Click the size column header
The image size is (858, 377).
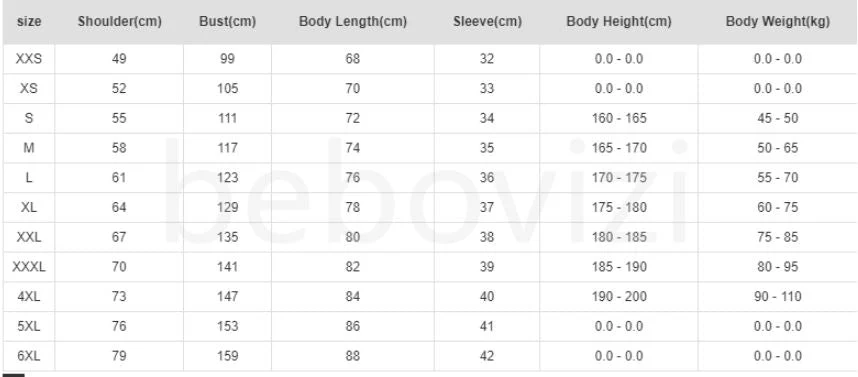tap(29, 22)
